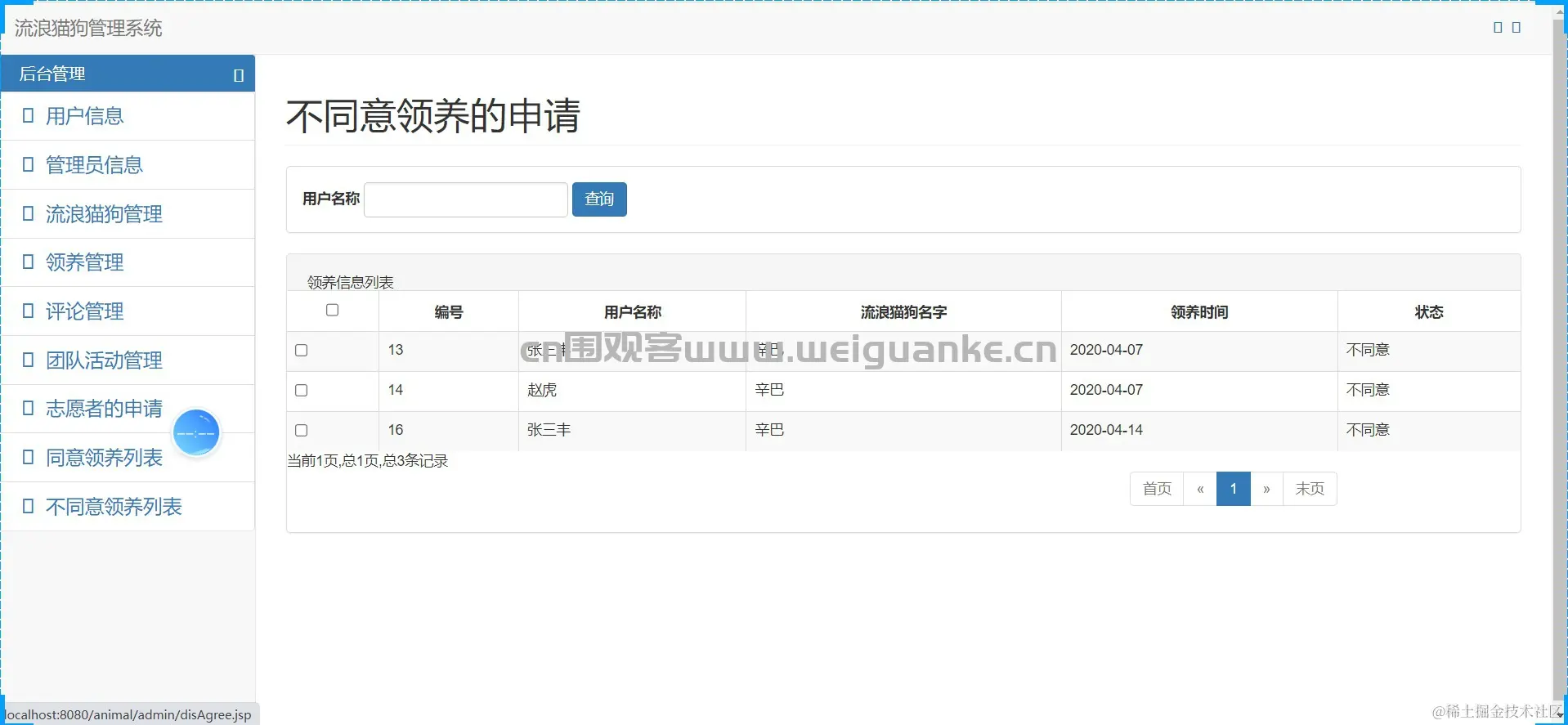
Task: Click the 查询 search button
Action: click(x=599, y=199)
